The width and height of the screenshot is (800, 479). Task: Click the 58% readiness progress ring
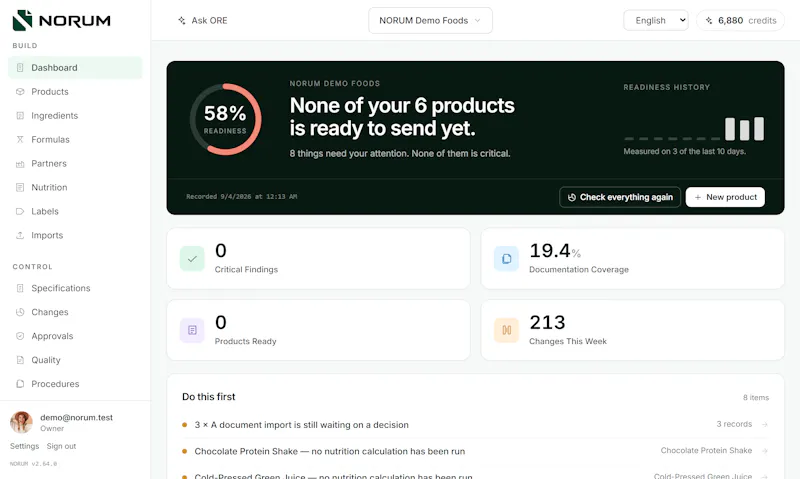pos(225,119)
